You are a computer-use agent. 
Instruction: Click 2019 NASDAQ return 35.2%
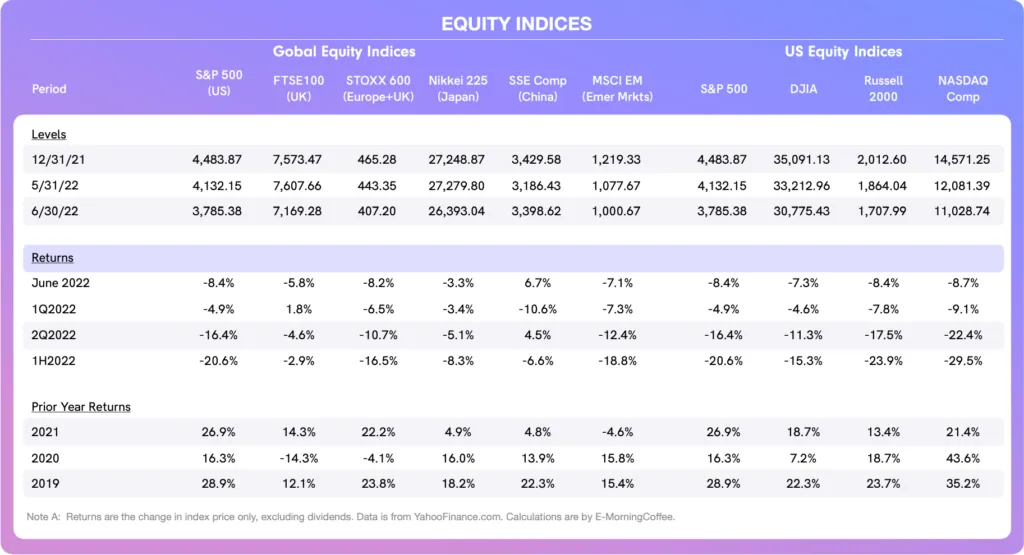point(963,484)
